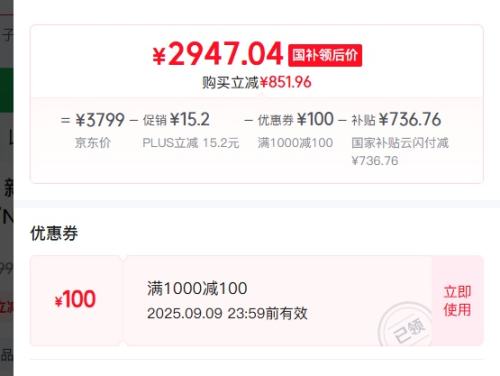The width and height of the screenshot is (500, 376).
Task: Click the green bar behind the overlay
Action: (x=7, y=90)
